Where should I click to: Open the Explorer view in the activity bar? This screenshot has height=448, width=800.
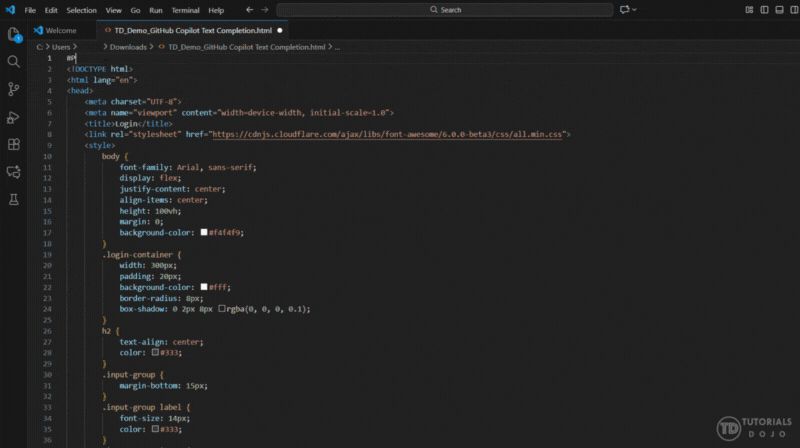[x=14, y=34]
